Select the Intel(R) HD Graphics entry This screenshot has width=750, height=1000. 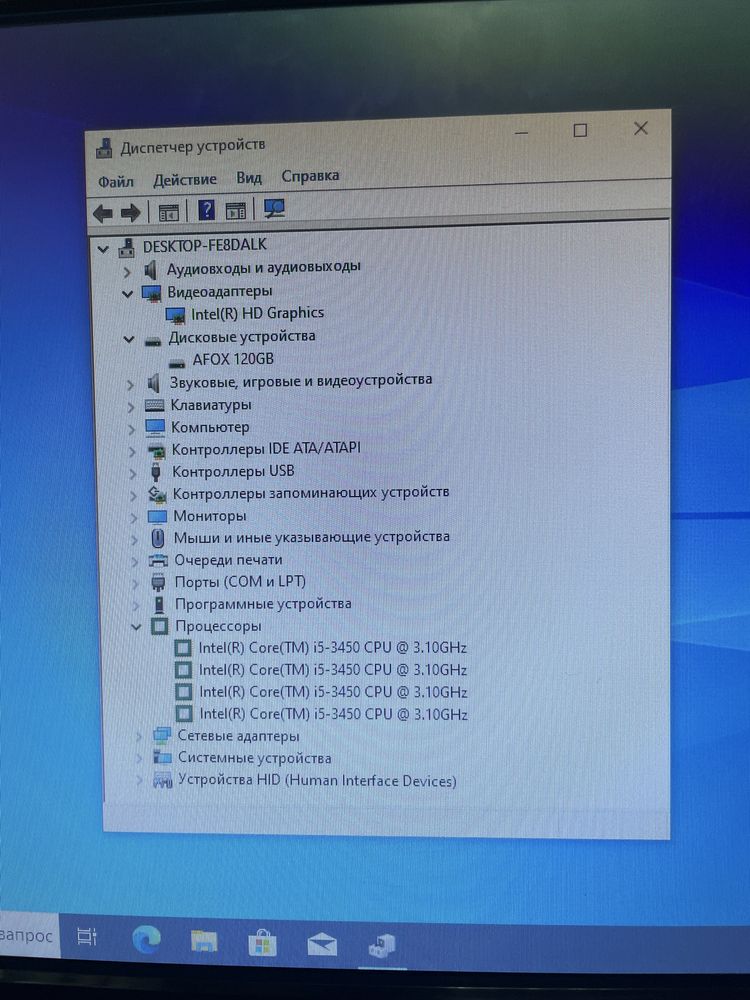(258, 313)
